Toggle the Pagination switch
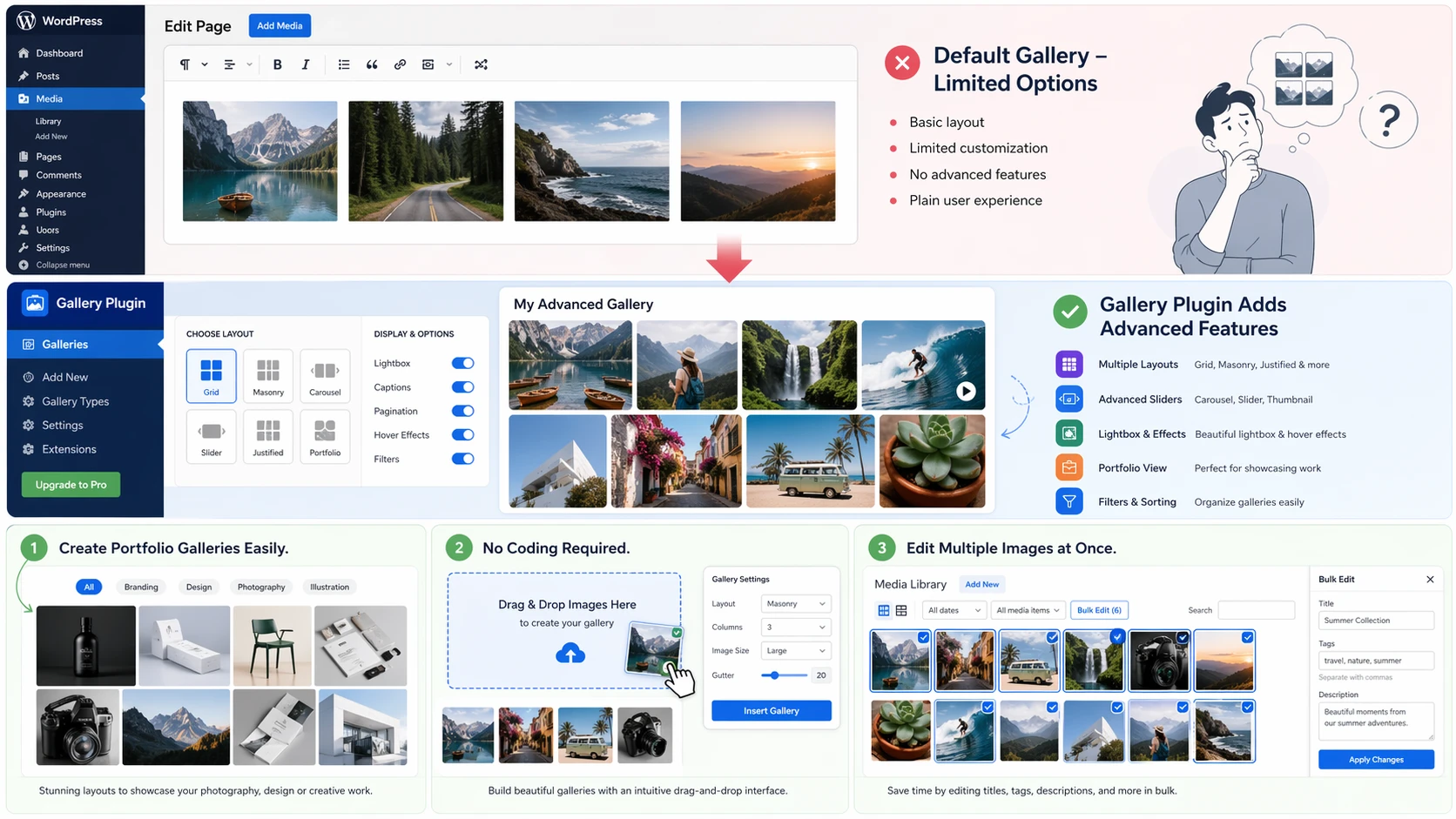 (463, 411)
